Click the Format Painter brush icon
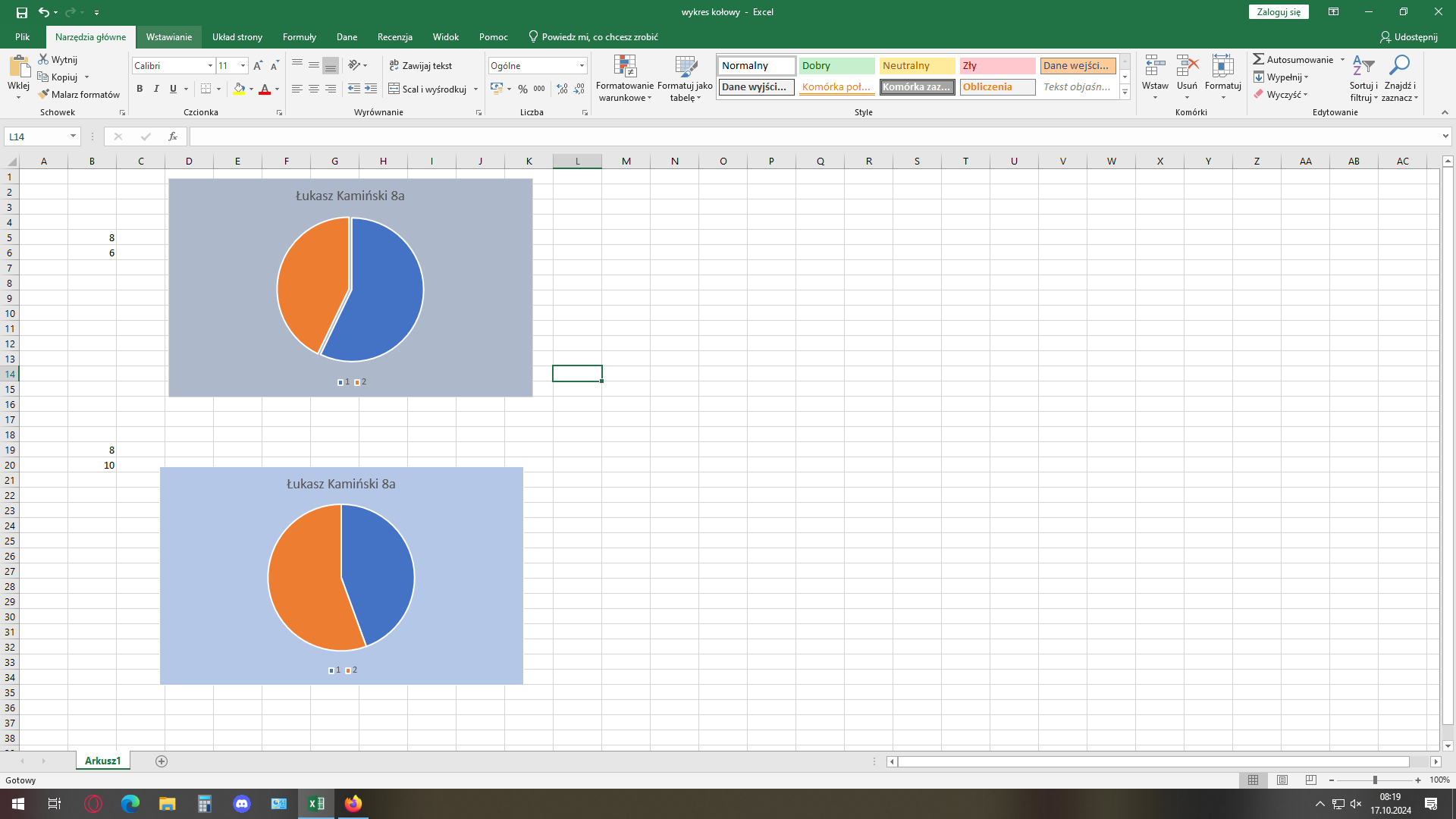 click(x=44, y=94)
